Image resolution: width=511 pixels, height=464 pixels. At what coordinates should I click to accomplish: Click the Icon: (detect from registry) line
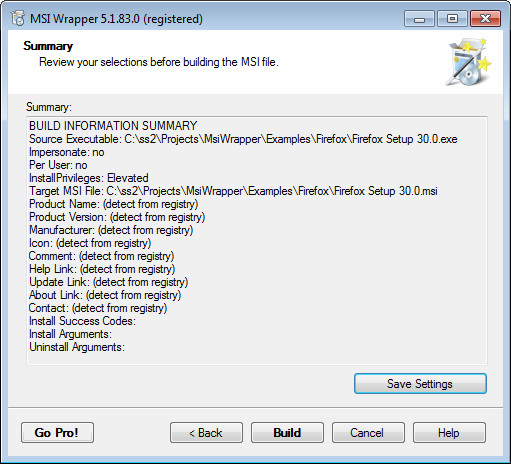[90, 243]
